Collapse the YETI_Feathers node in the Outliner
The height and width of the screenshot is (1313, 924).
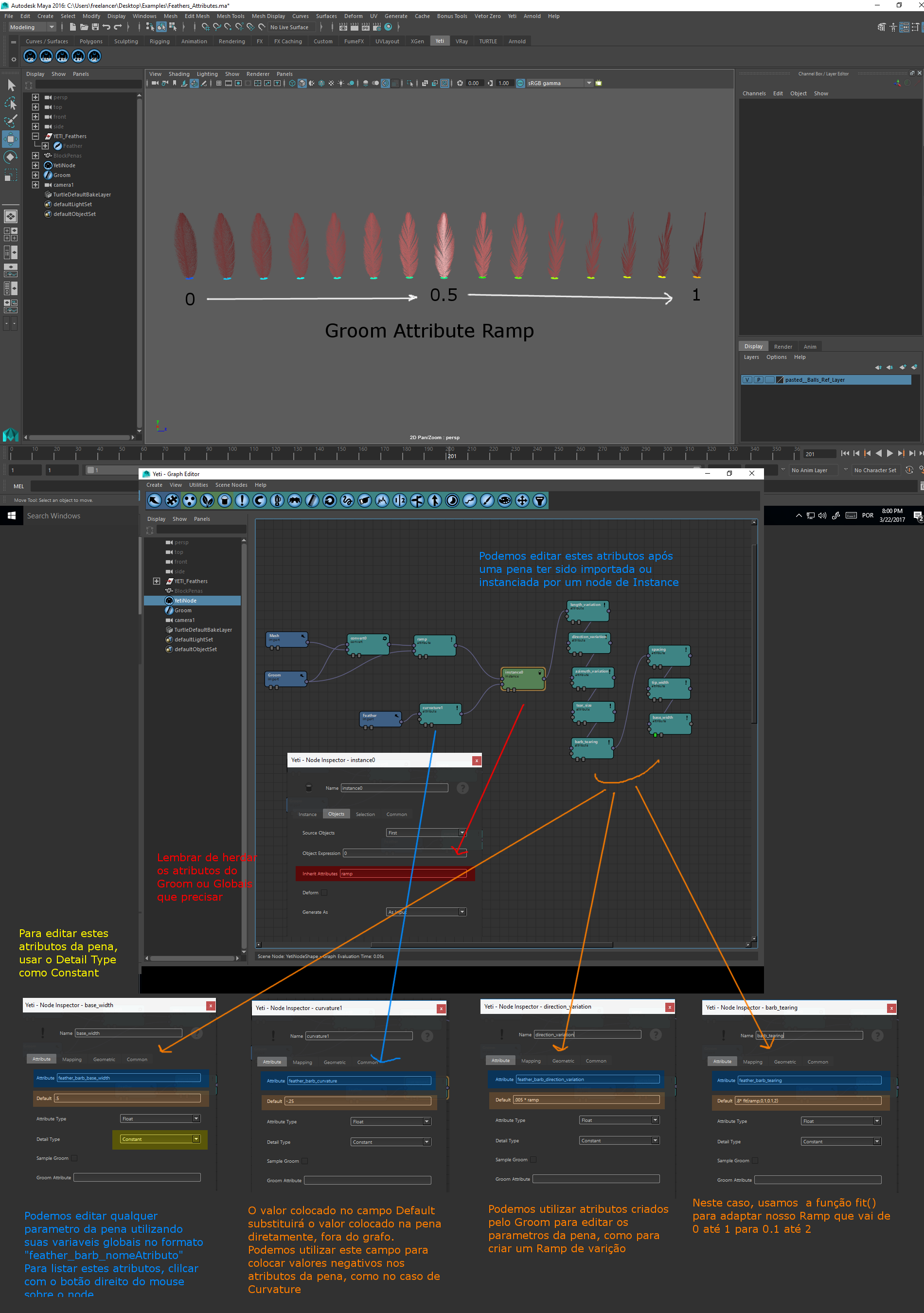[36, 136]
